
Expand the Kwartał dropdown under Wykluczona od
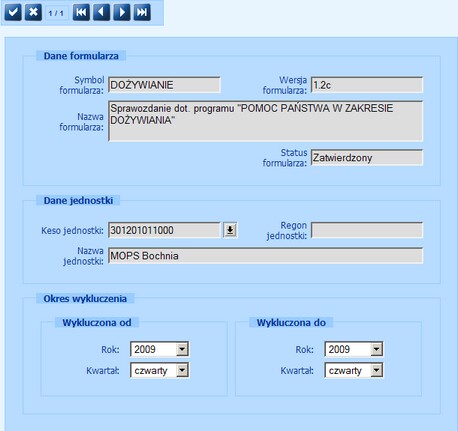182,370
